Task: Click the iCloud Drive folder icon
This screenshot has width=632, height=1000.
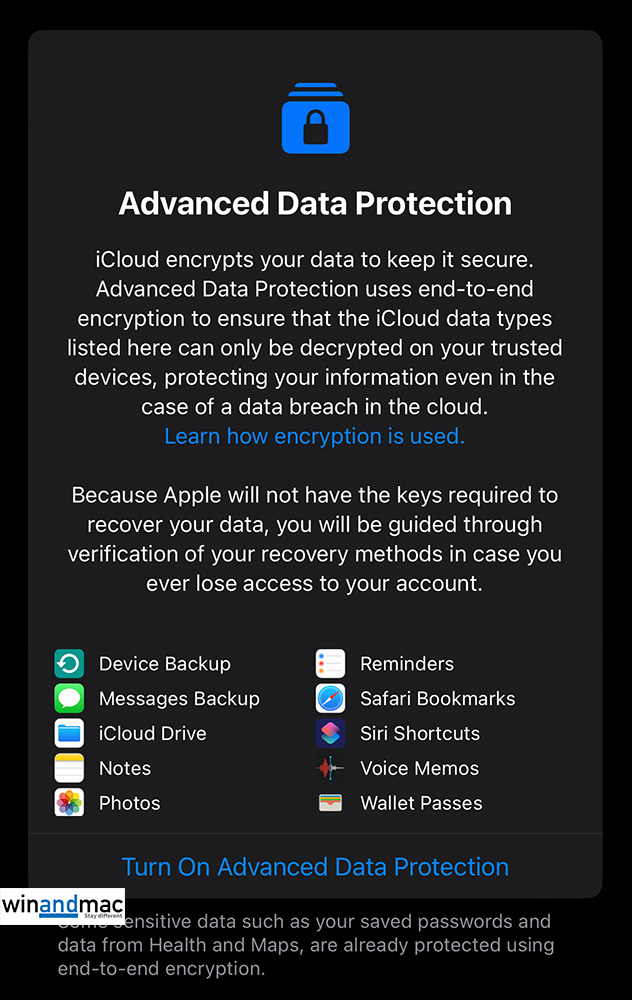Action: (69, 733)
